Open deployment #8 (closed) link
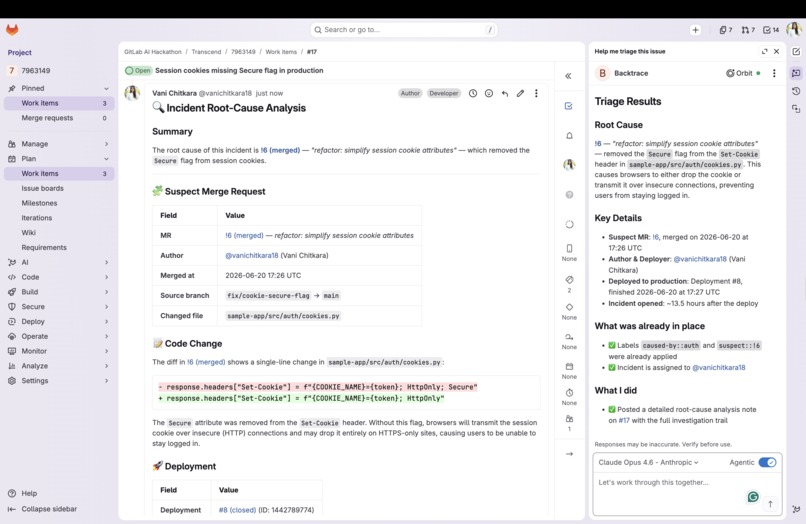Image resolution: width=806 pixels, height=524 pixels. [x=237, y=510]
